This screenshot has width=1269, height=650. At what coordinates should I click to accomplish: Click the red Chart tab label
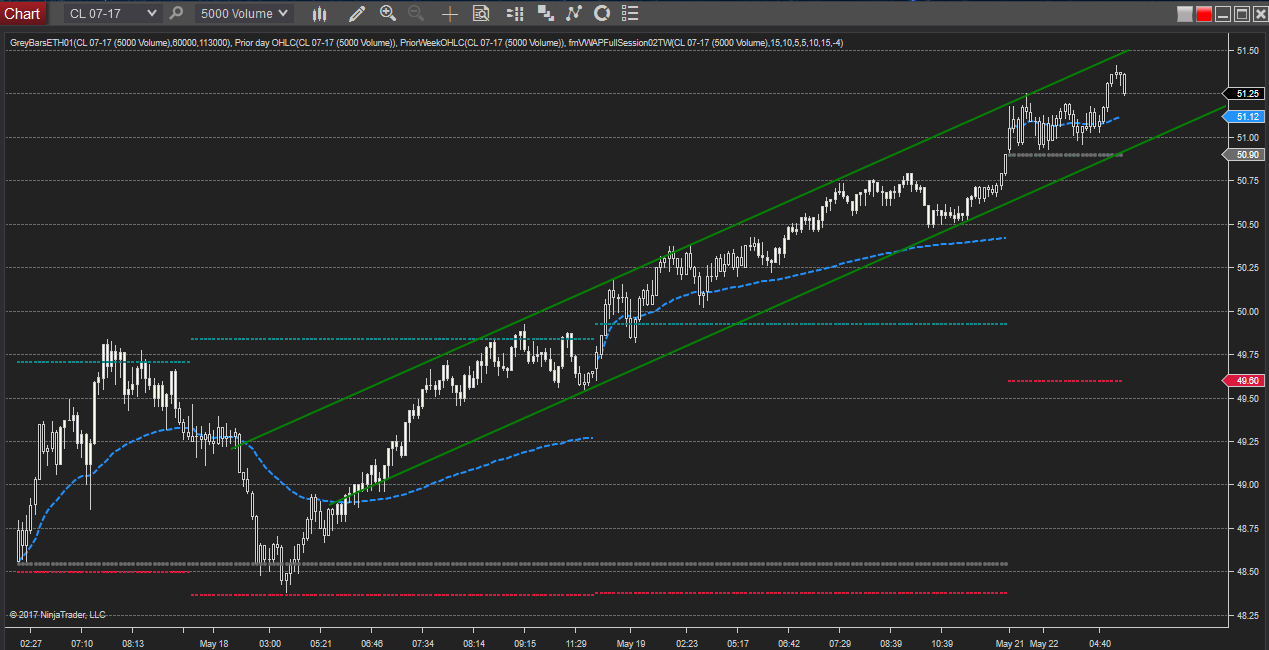pyautogui.click(x=22, y=13)
